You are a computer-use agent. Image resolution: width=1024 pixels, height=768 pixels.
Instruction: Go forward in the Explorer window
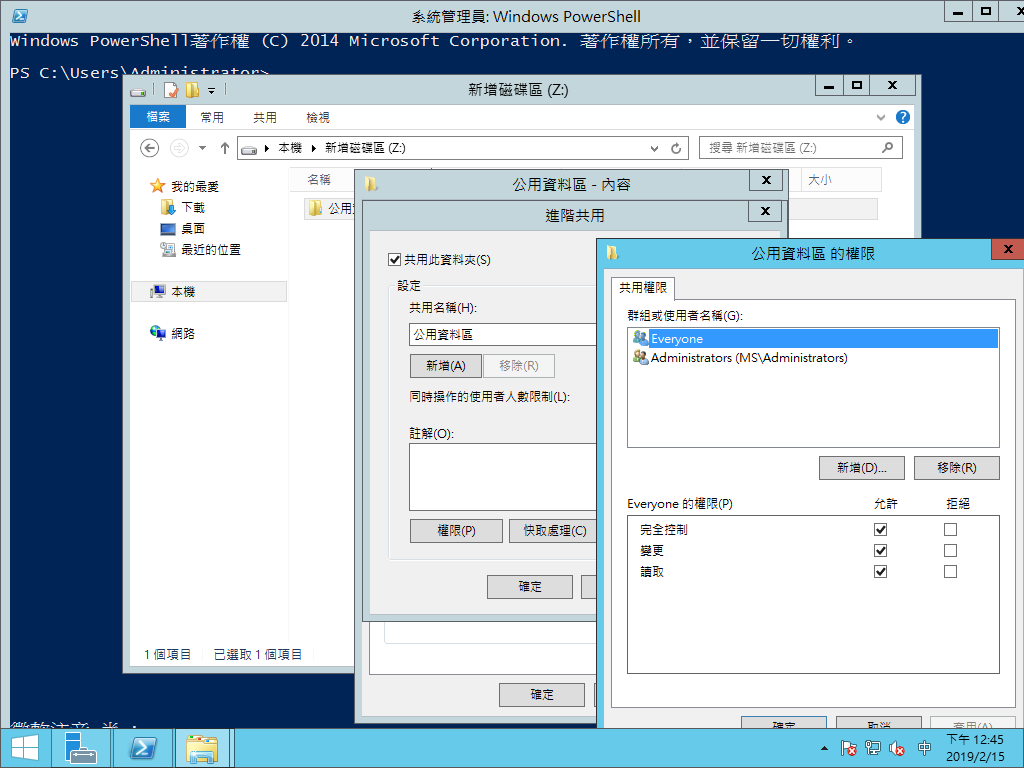[179, 148]
